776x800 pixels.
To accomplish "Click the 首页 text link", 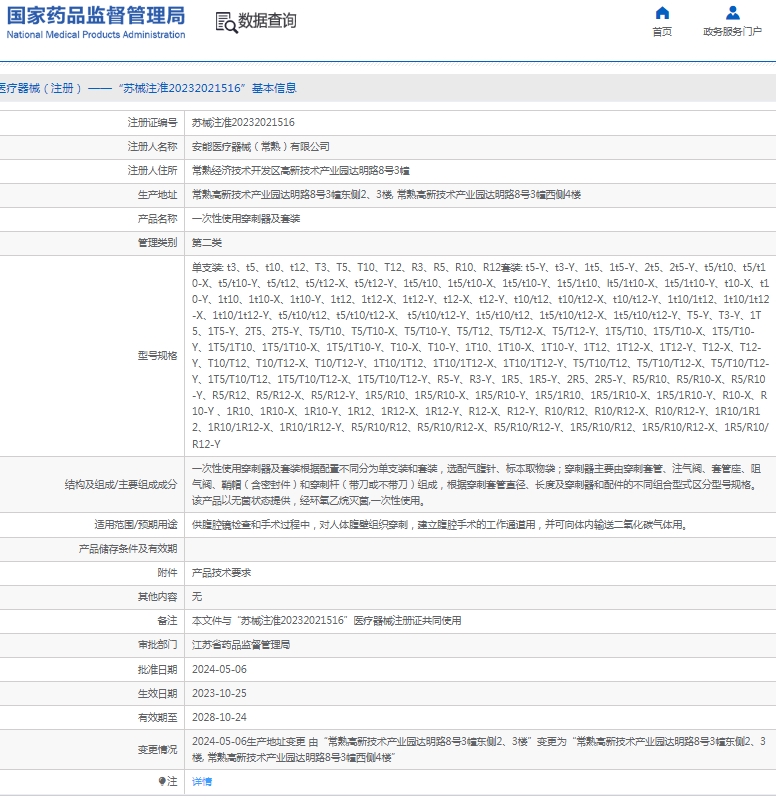I will point(662,32).
